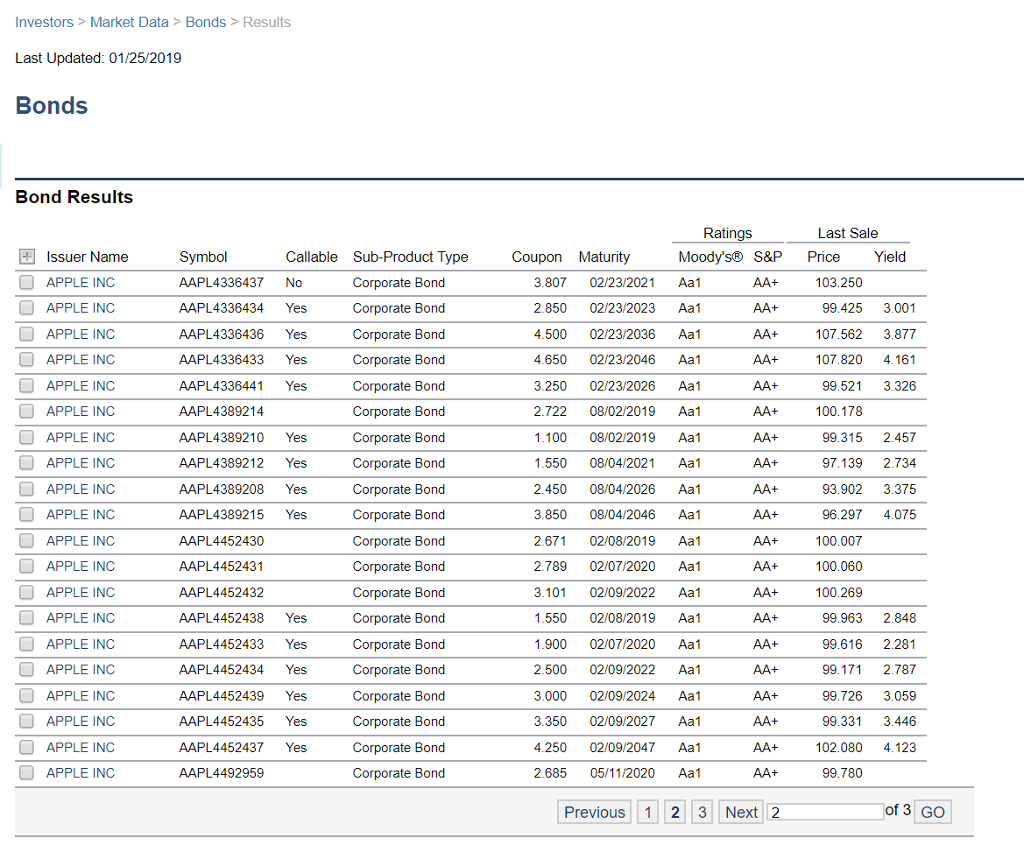The image size is (1024, 852).
Task: Jump to results page 3
Action: [x=702, y=812]
